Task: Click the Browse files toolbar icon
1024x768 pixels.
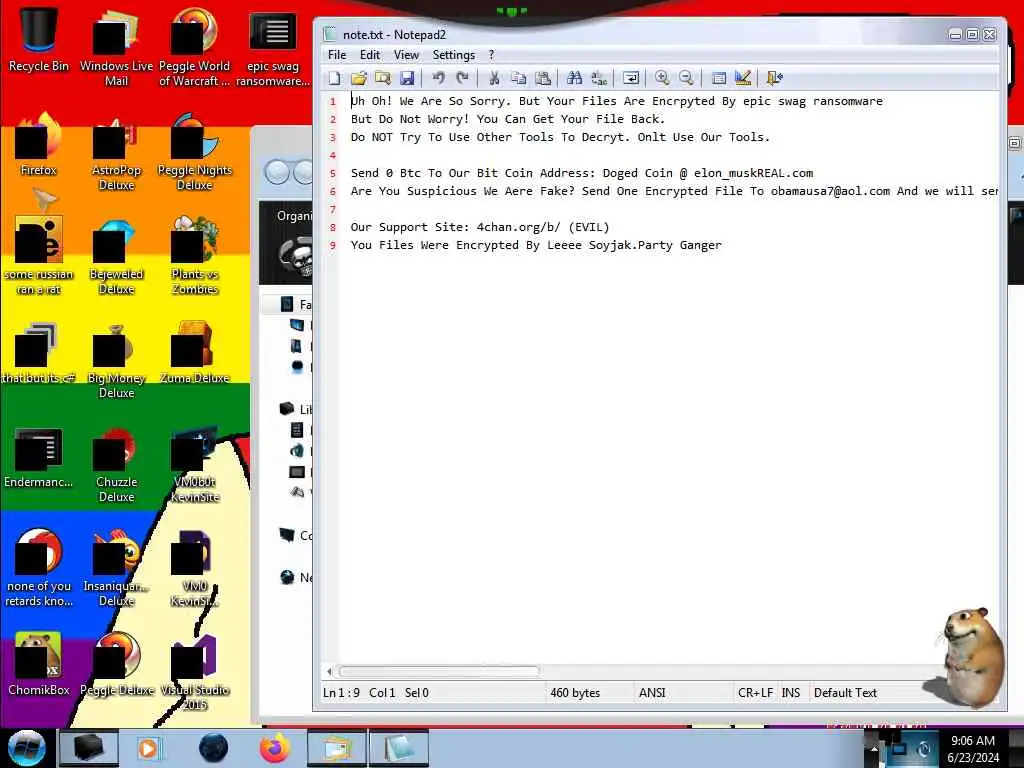Action: click(383, 78)
